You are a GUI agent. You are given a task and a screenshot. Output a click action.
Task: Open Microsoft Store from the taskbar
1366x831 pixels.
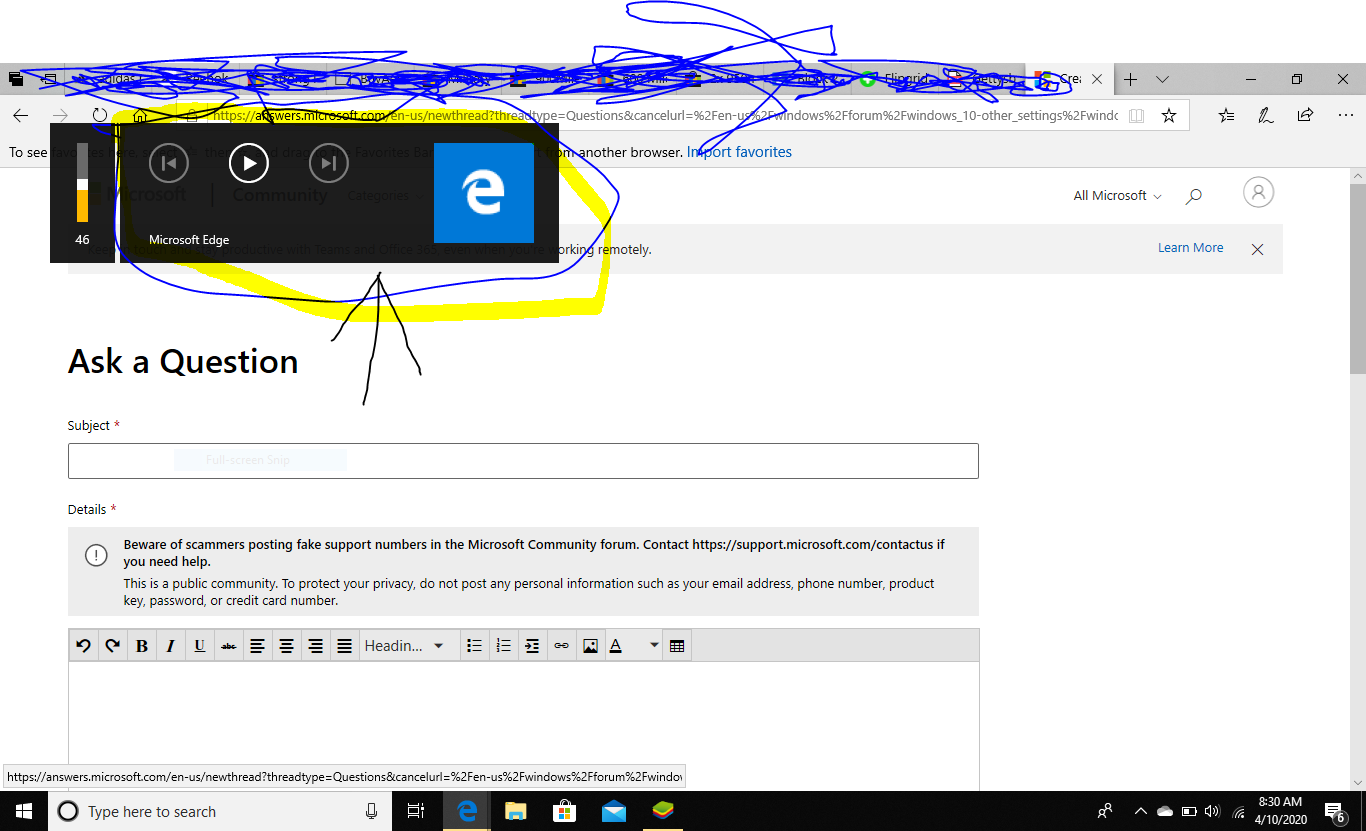coord(565,811)
